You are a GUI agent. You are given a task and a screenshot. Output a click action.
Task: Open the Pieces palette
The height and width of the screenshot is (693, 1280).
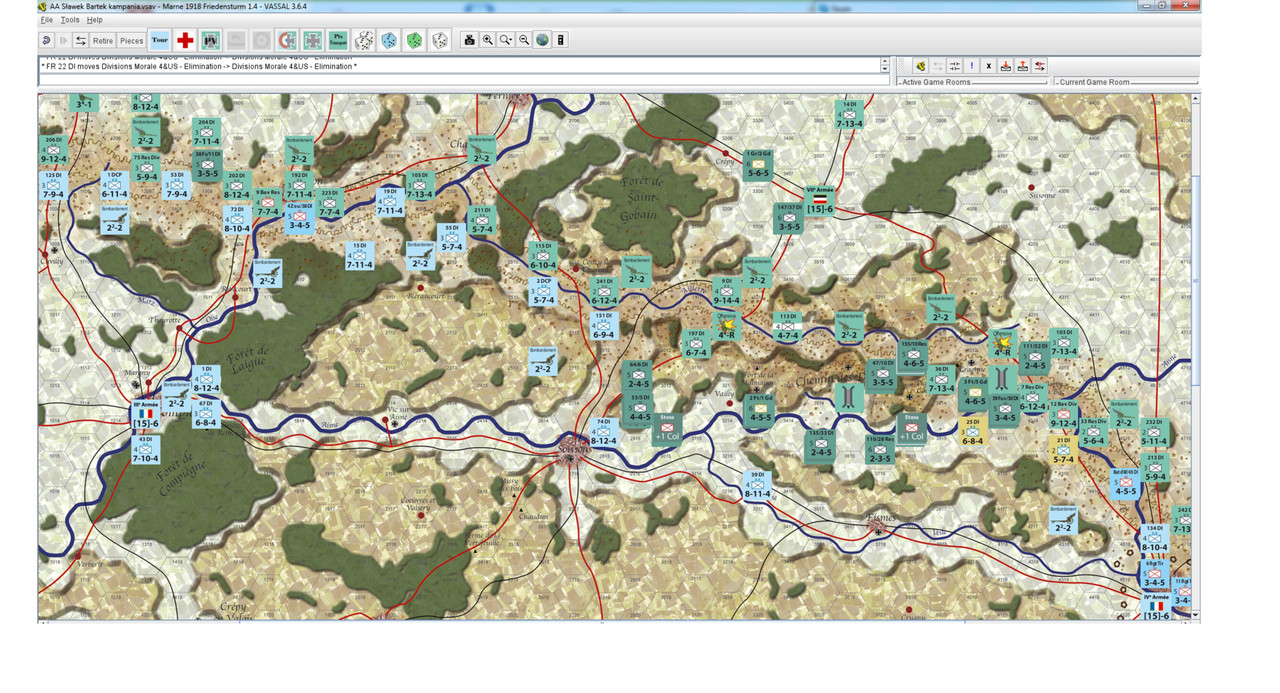(132, 40)
